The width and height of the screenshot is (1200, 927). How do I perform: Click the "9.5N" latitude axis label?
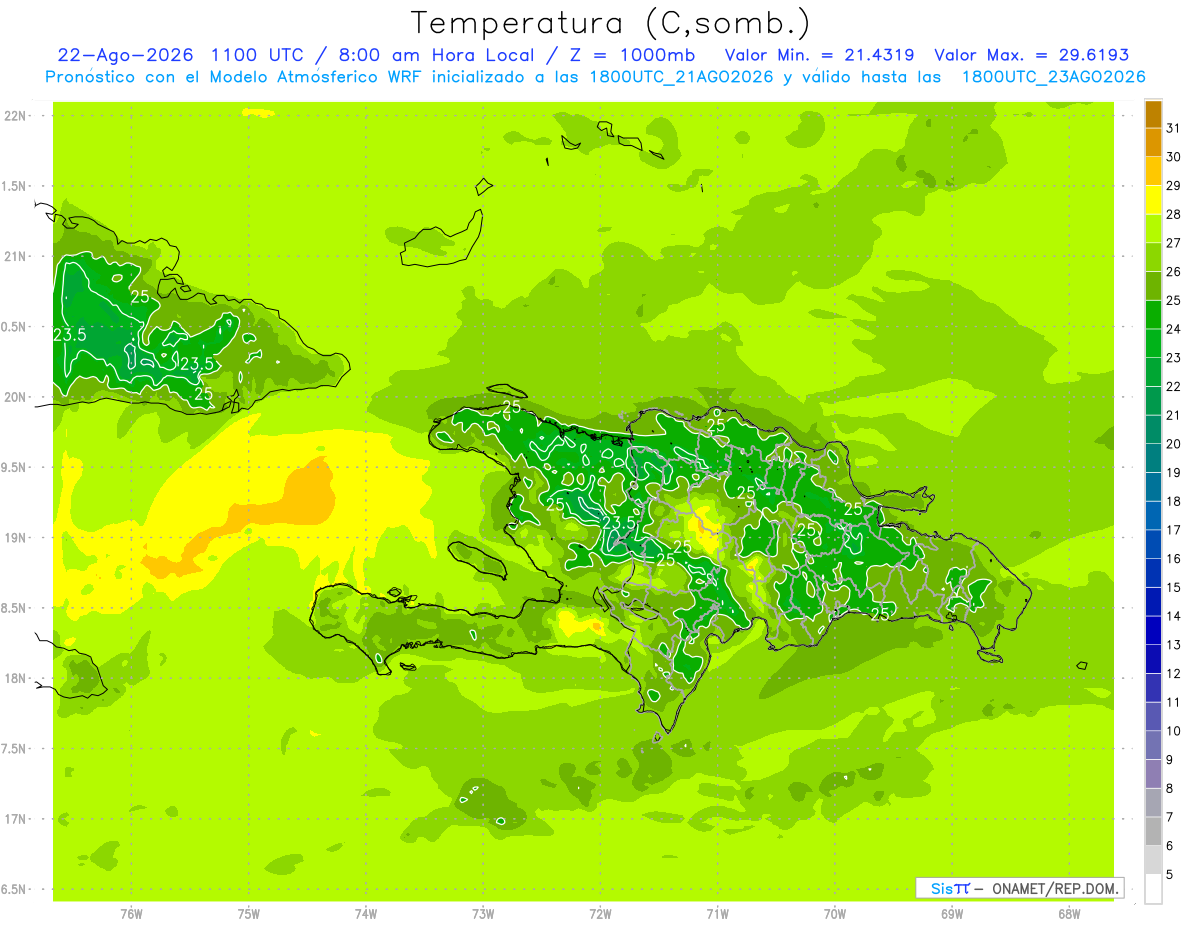pyautogui.click(x=15, y=467)
